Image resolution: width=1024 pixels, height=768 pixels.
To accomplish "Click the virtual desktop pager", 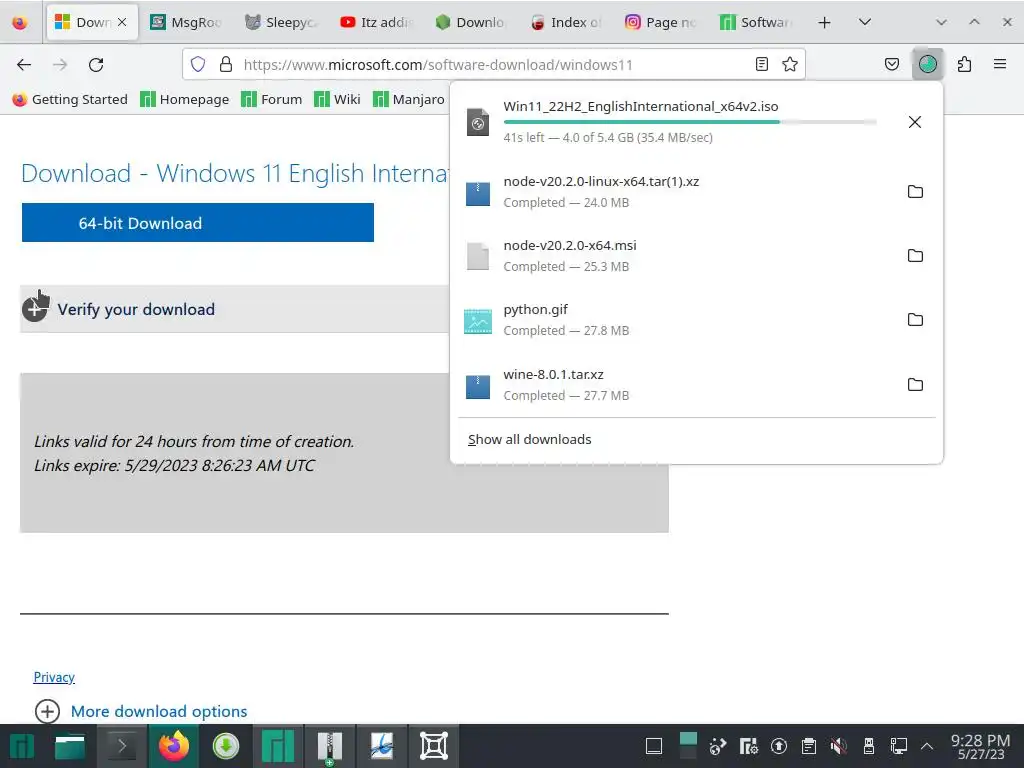I will [688, 746].
